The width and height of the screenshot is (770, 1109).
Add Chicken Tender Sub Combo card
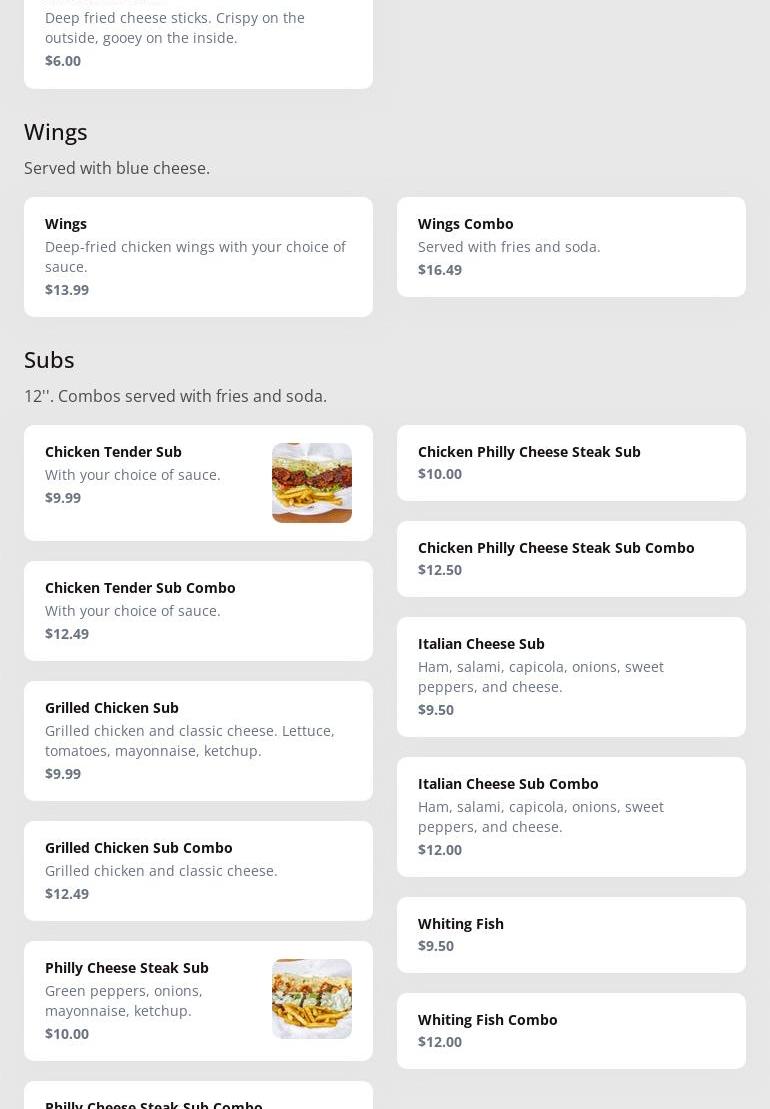click(x=198, y=611)
